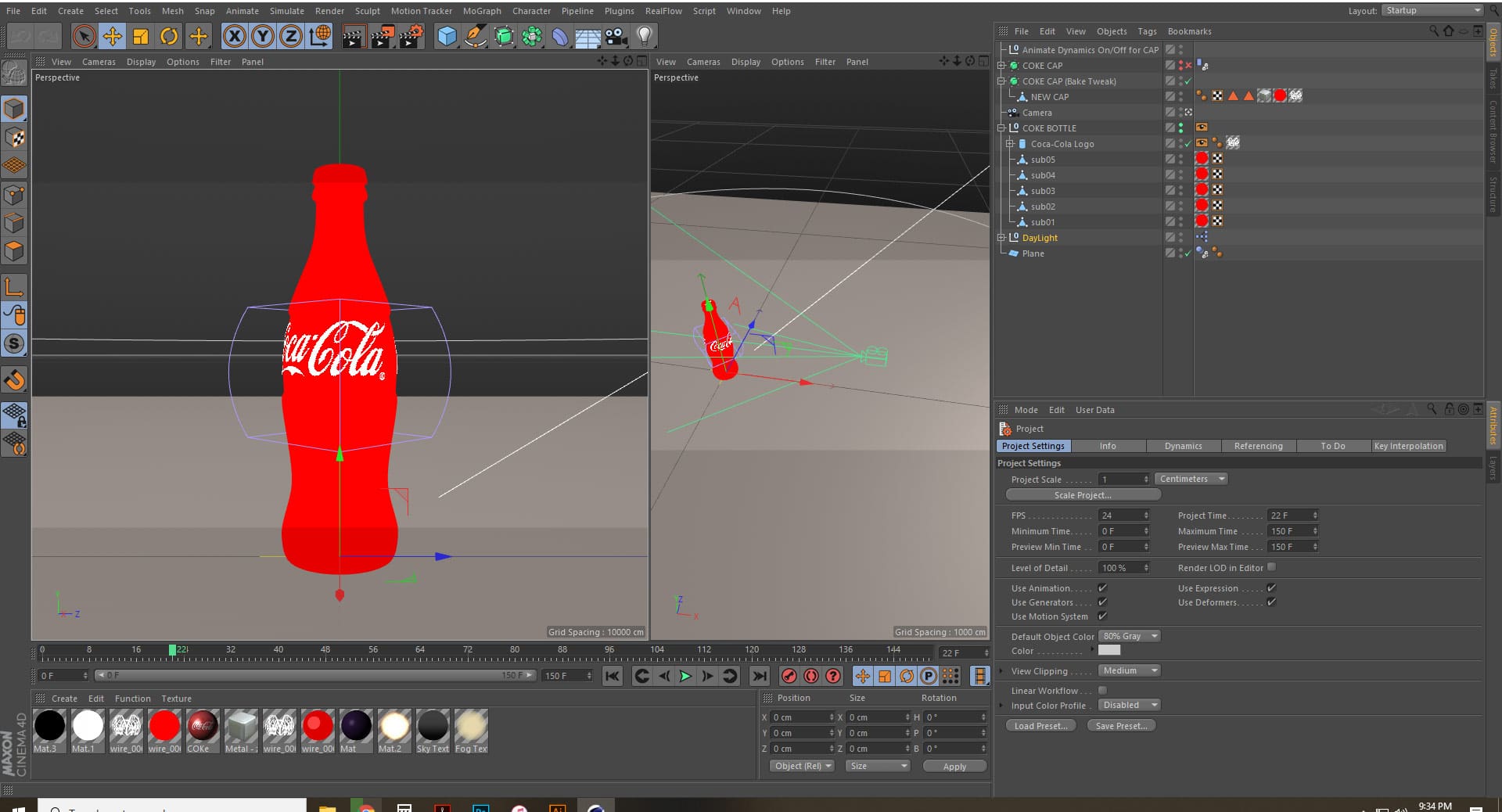Screen dimensions: 1502x812
Task: Switch to the Referencing tab
Action: (1258, 446)
